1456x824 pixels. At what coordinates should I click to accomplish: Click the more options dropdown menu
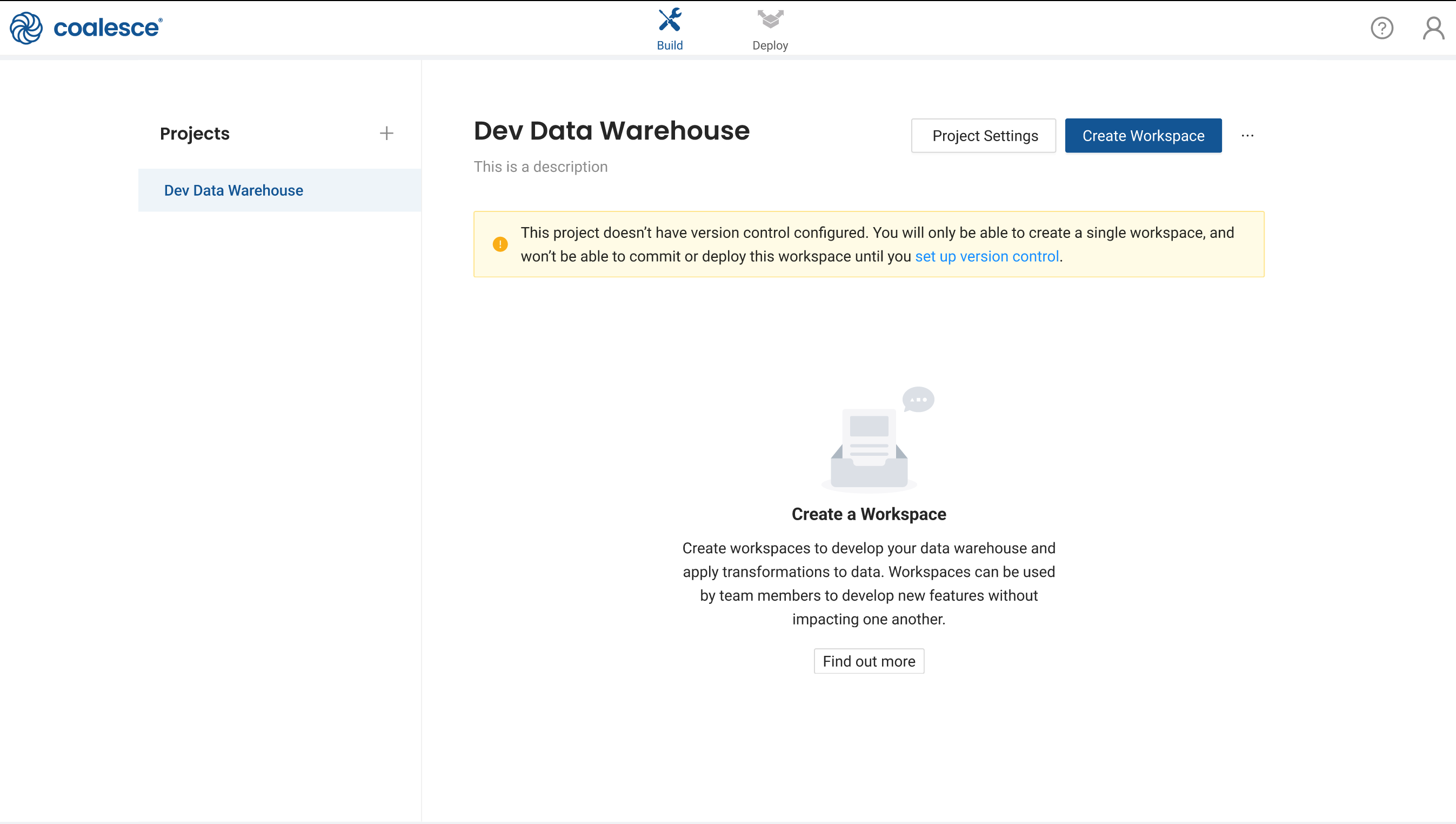[1247, 135]
